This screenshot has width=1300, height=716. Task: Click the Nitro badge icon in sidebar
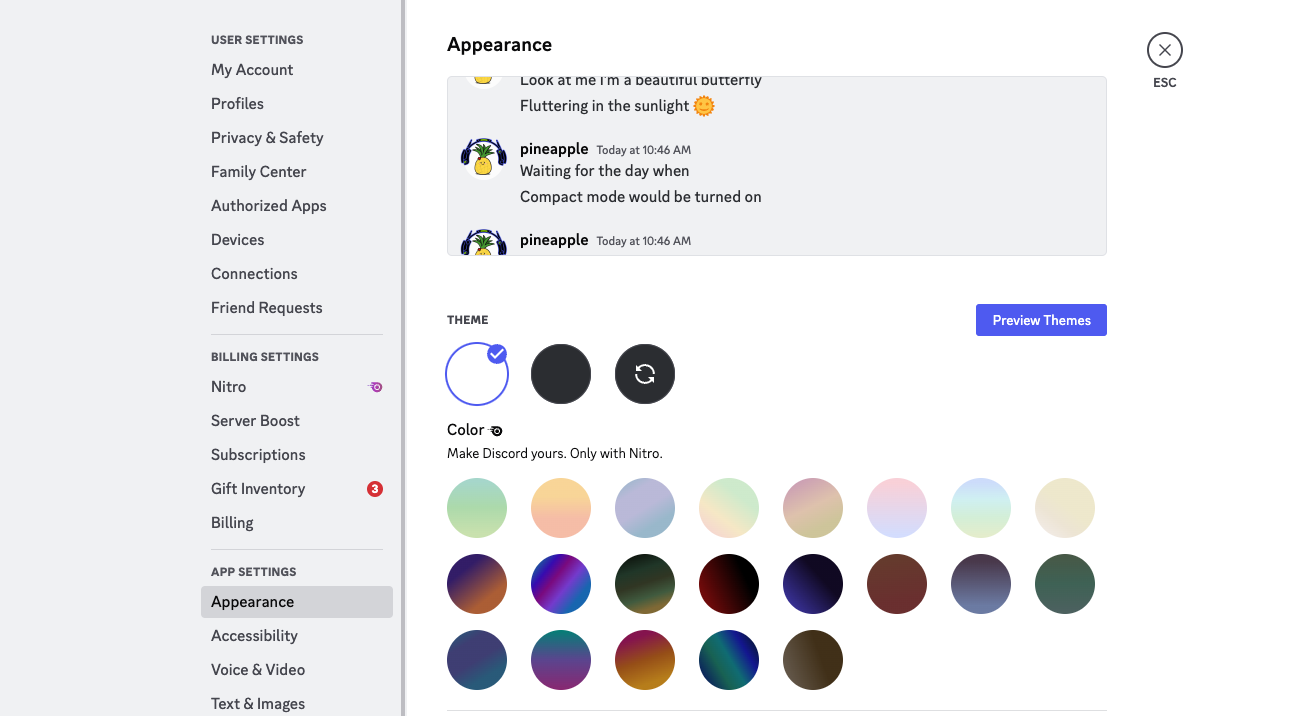pyautogui.click(x=376, y=387)
